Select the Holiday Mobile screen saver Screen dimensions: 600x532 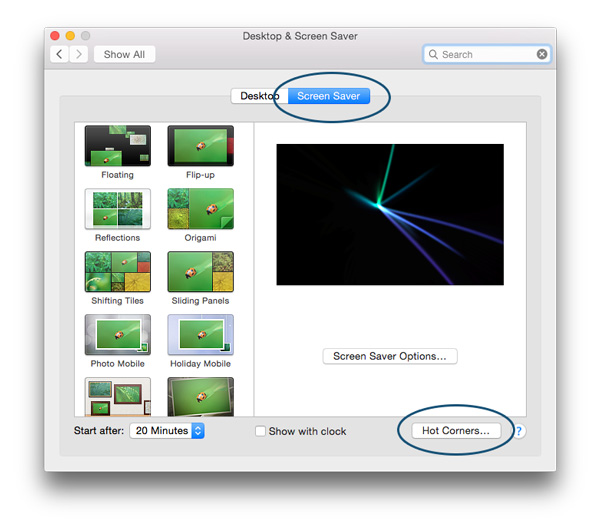(x=201, y=335)
